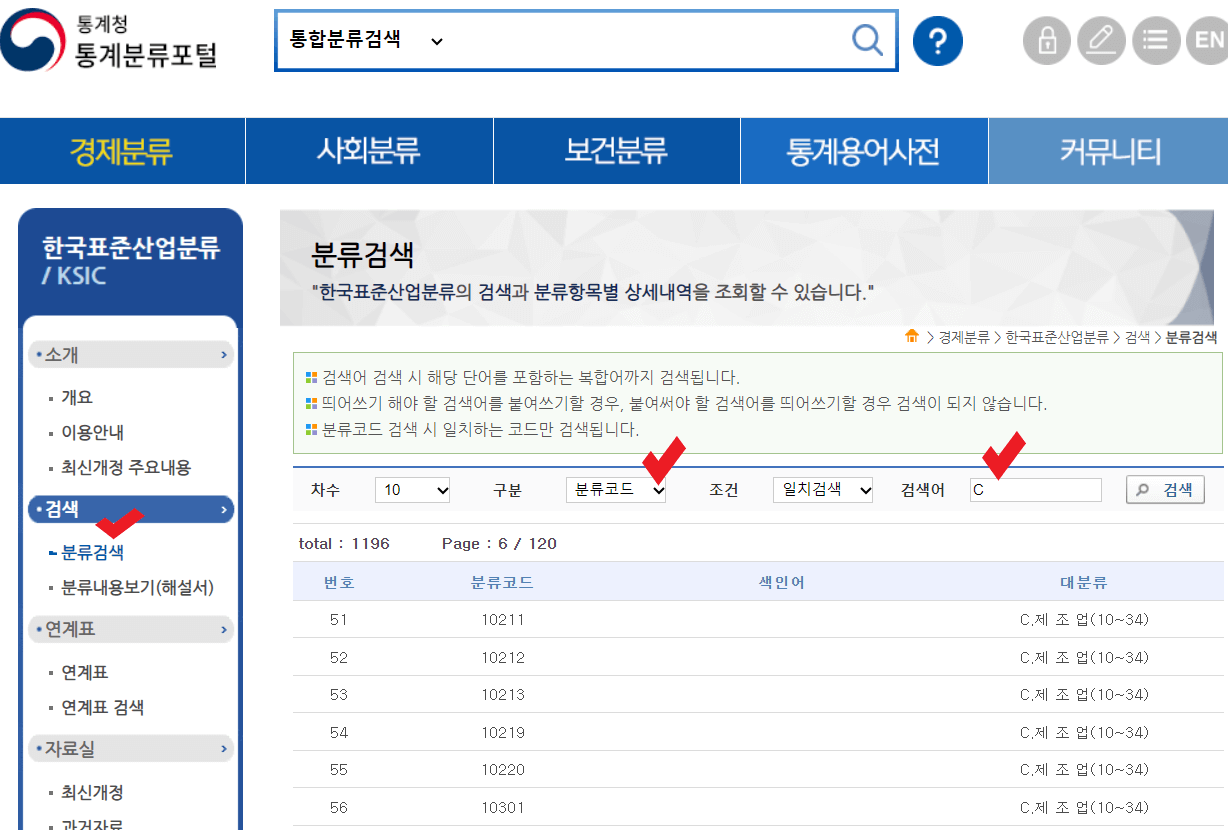1228x830 pixels.
Task: Click the 검색어 input field containing C
Action: pos(1035,489)
